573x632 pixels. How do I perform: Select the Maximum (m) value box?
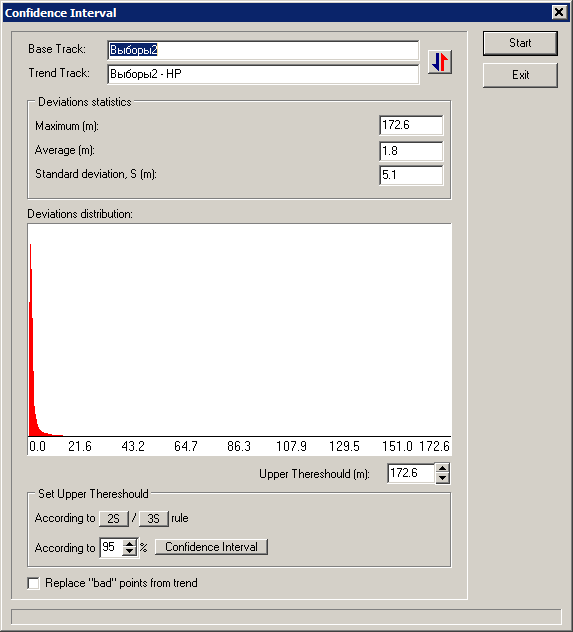tap(411, 125)
